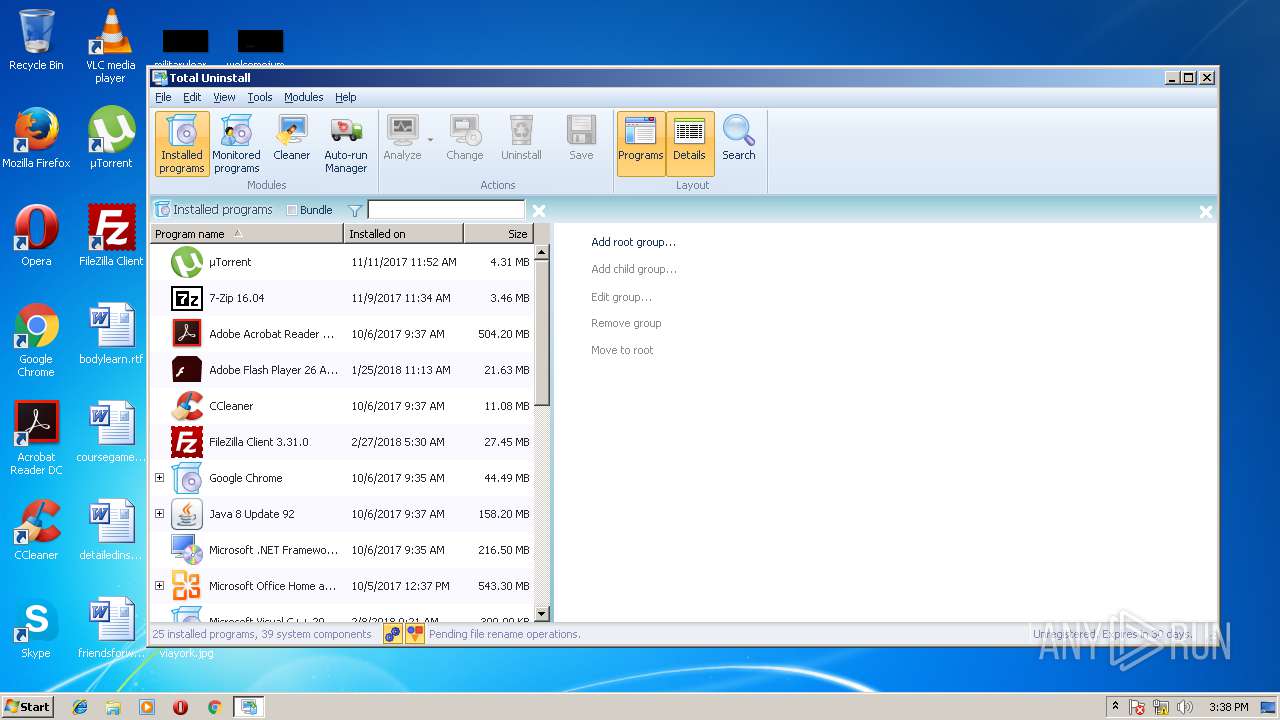The width and height of the screenshot is (1280, 720).
Task: Expand the Java 8 Update 92 group
Action: 159,514
